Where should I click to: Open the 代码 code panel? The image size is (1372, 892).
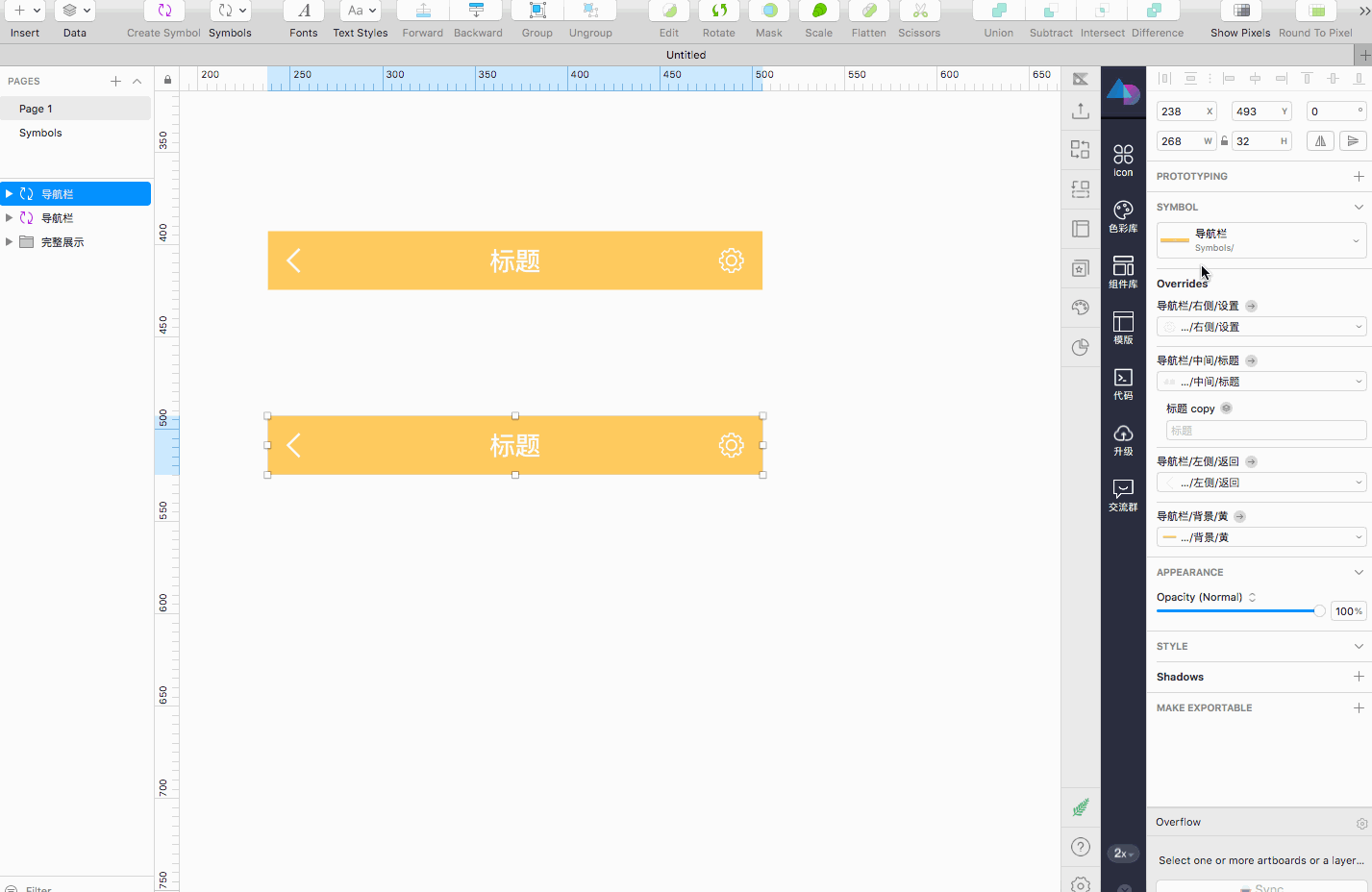(1123, 384)
